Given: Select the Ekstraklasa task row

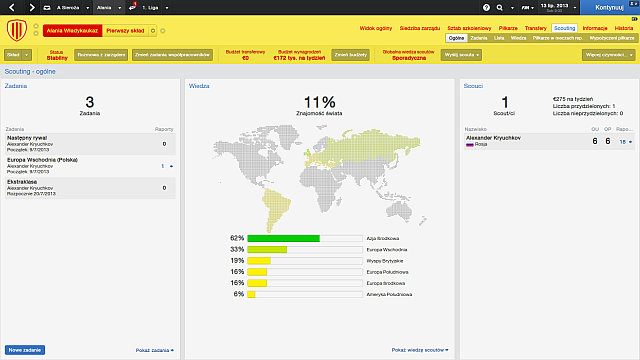Looking at the screenshot, I should click(x=90, y=188).
